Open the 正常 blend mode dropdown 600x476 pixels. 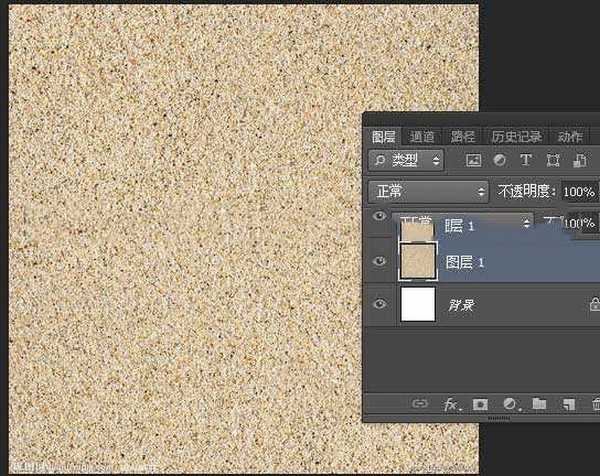click(427, 190)
